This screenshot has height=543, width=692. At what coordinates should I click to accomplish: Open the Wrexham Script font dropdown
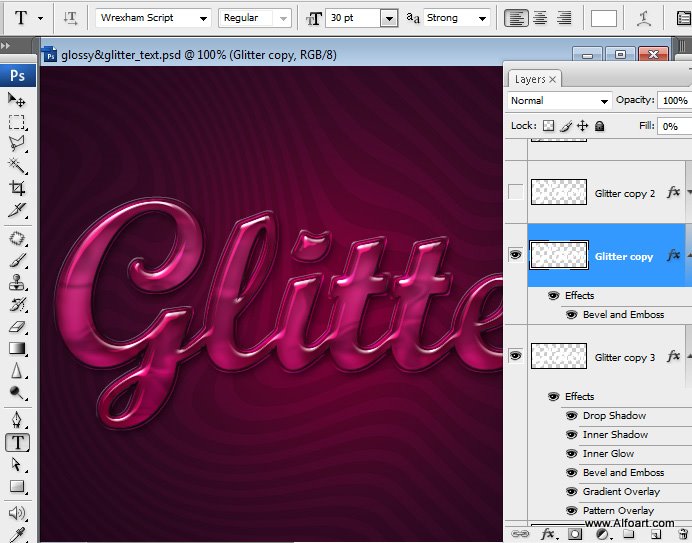pyautogui.click(x=202, y=18)
